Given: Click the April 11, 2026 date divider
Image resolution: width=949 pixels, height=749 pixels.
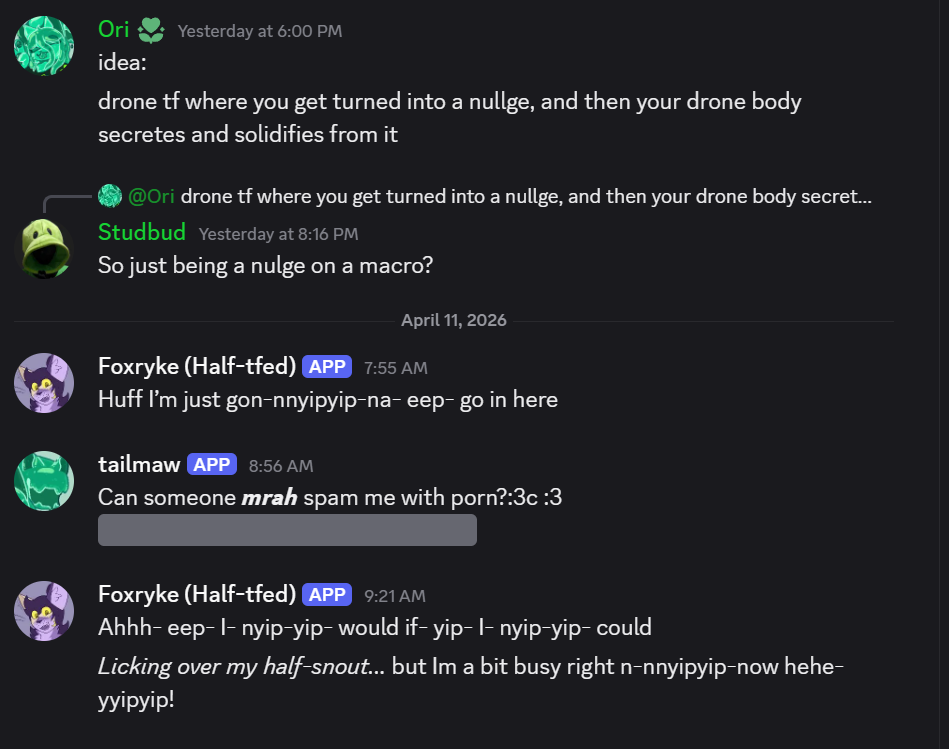Looking at the screenshot, I should pos(454,321).
